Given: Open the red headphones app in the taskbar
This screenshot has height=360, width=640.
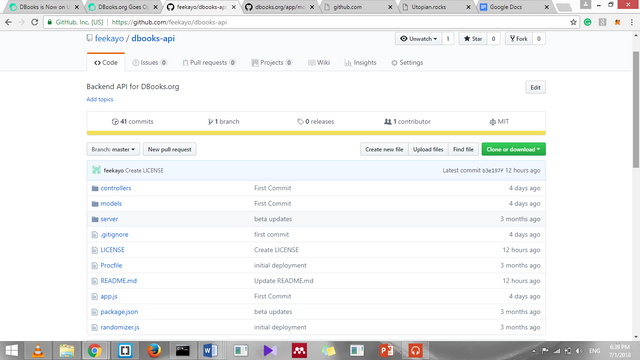Looking at the screenshot, I should [415, 351].
